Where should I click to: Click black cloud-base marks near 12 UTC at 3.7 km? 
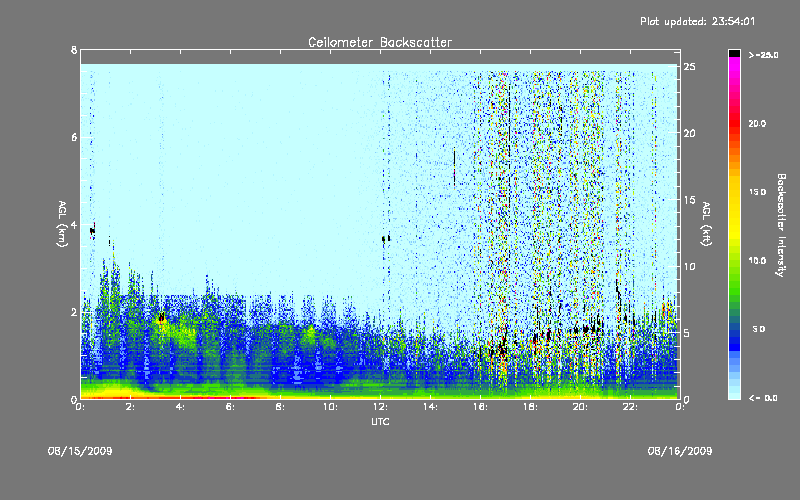386,238
